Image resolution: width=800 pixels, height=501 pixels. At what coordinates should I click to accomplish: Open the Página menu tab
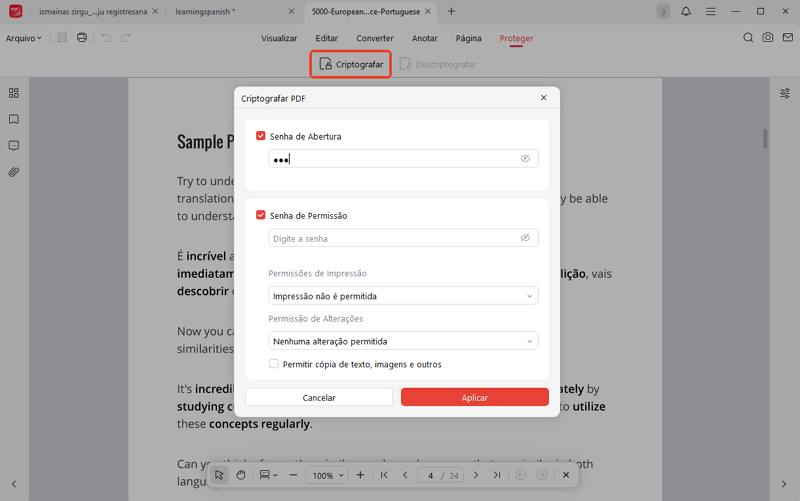pos(468,38)
